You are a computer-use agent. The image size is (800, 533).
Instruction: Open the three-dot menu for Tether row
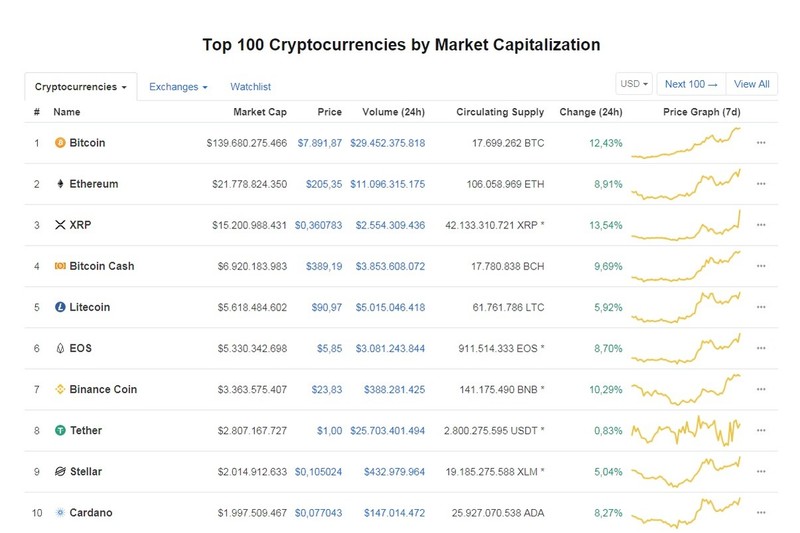point(761,430)
